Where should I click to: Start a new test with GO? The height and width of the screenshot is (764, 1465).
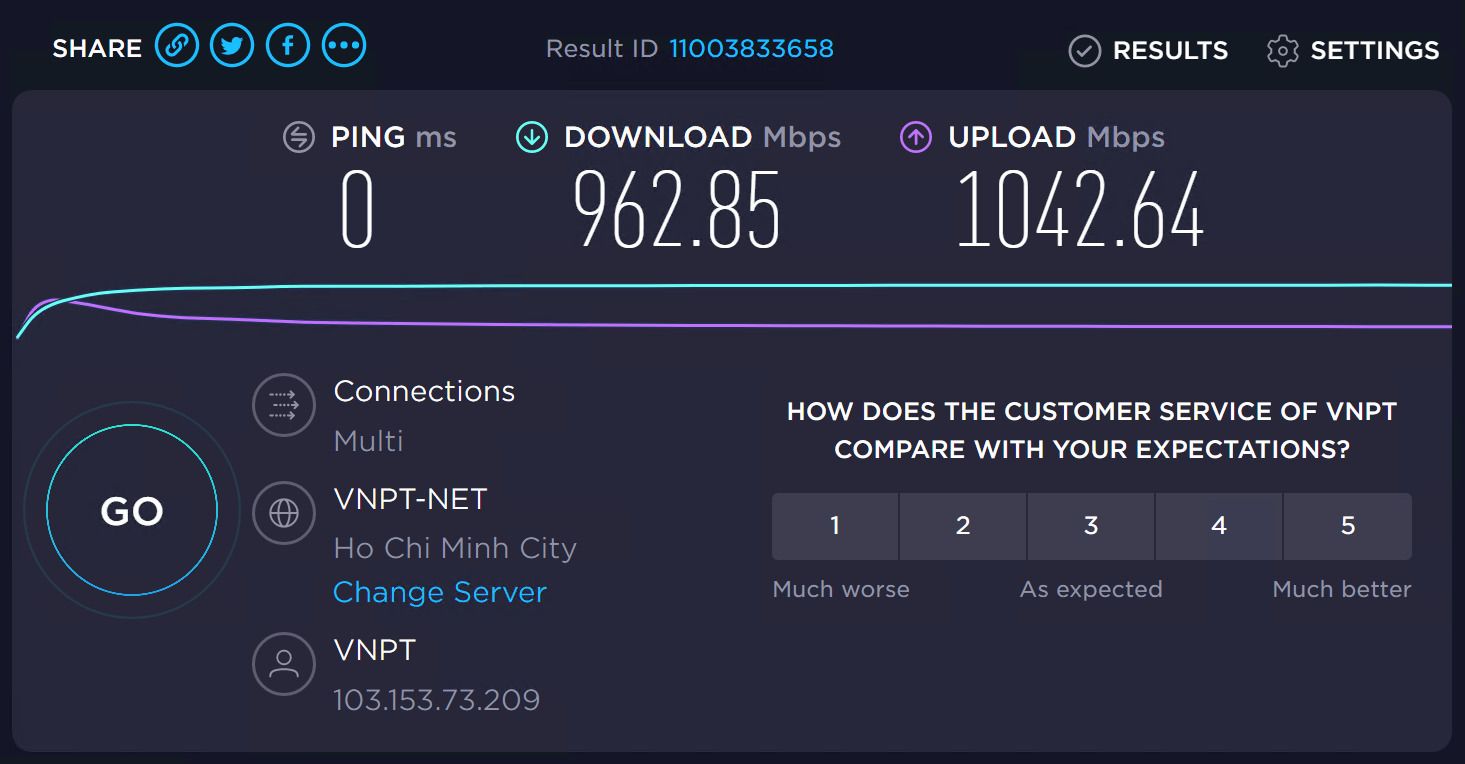132,511
